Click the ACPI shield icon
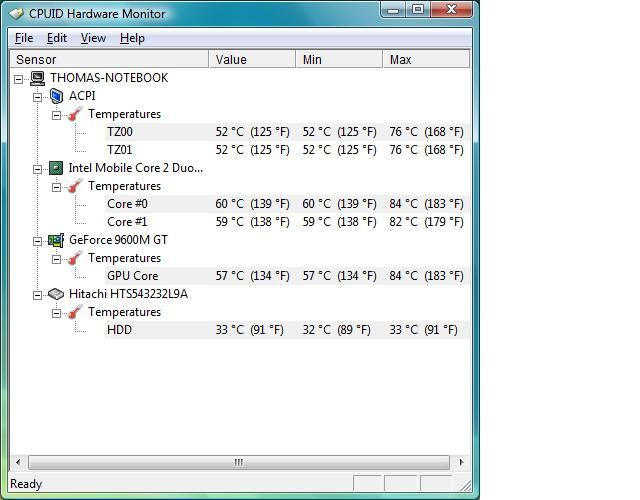Screen dimensions: 640x500 point(56,96)
